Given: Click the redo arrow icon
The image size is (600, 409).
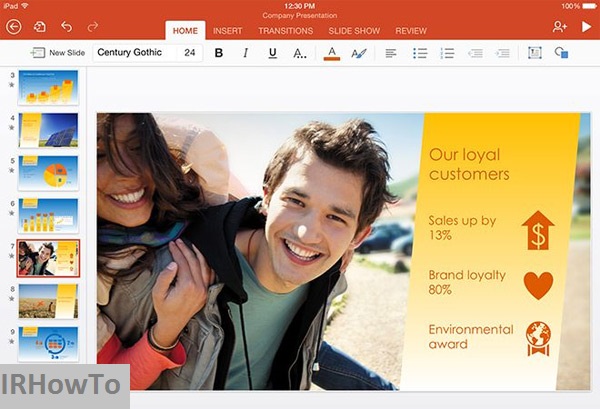Looking at the screenshot, I should click(93, 28).
